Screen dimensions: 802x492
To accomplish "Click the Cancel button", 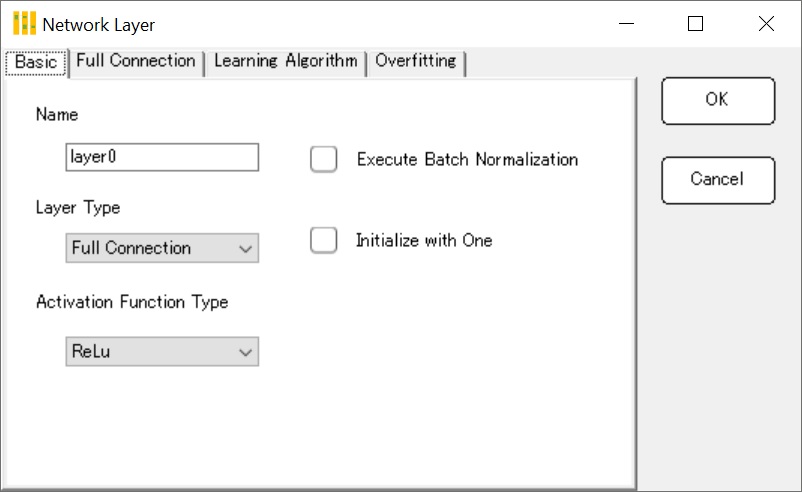I will pos(718,180).
